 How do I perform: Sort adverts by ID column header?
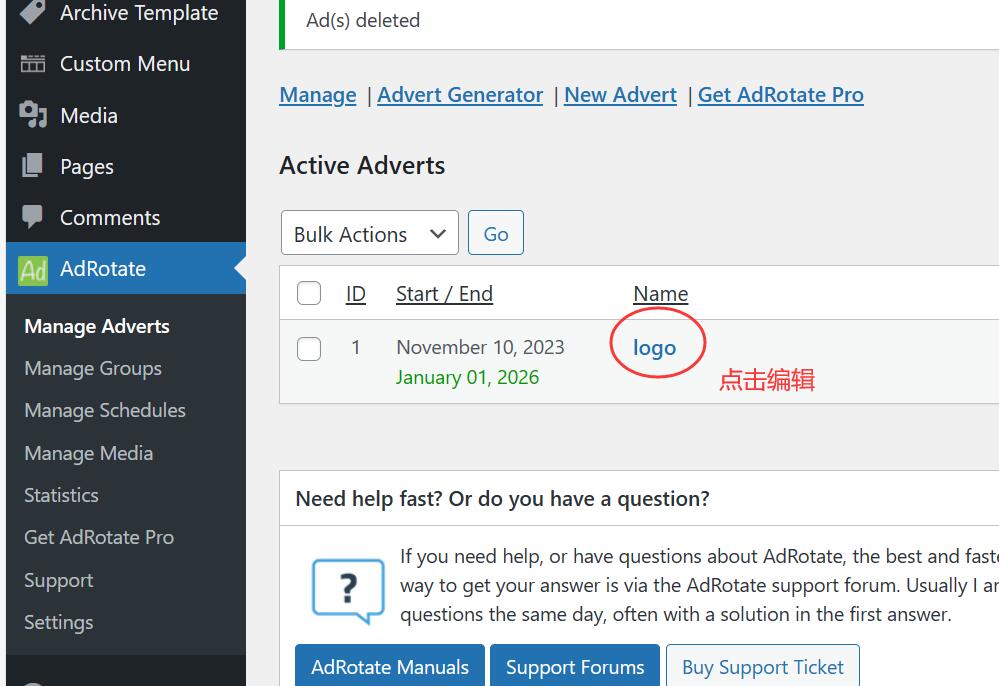coord(355,294)
